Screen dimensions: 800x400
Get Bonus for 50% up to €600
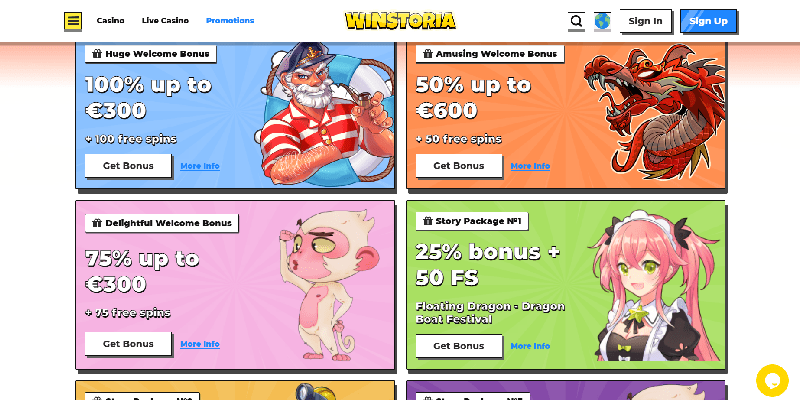click(459, 166)
